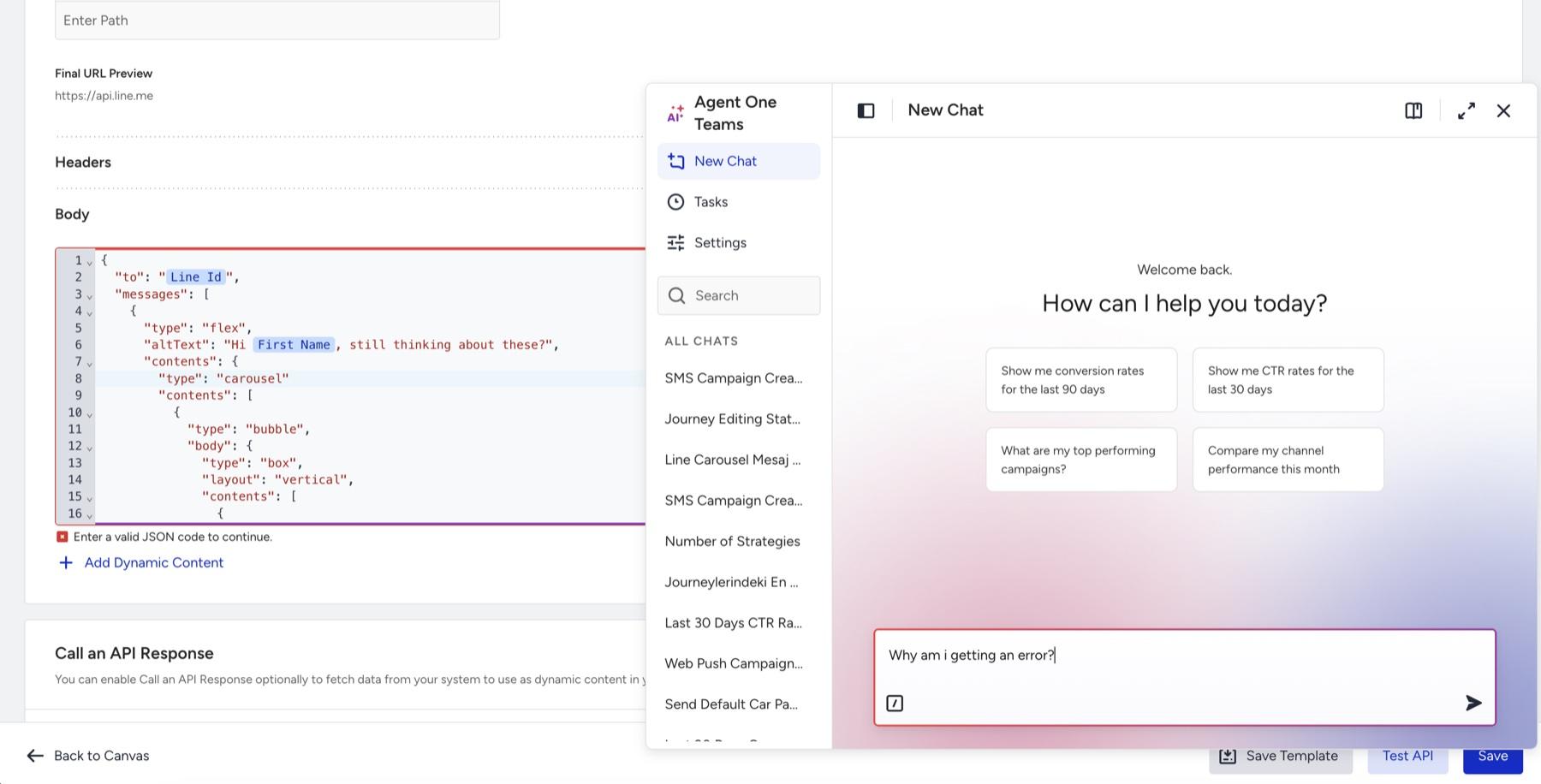Choose 'What are my top performing campaigns?' card
Screen dimensions: 1541x784
point(1081,460)
